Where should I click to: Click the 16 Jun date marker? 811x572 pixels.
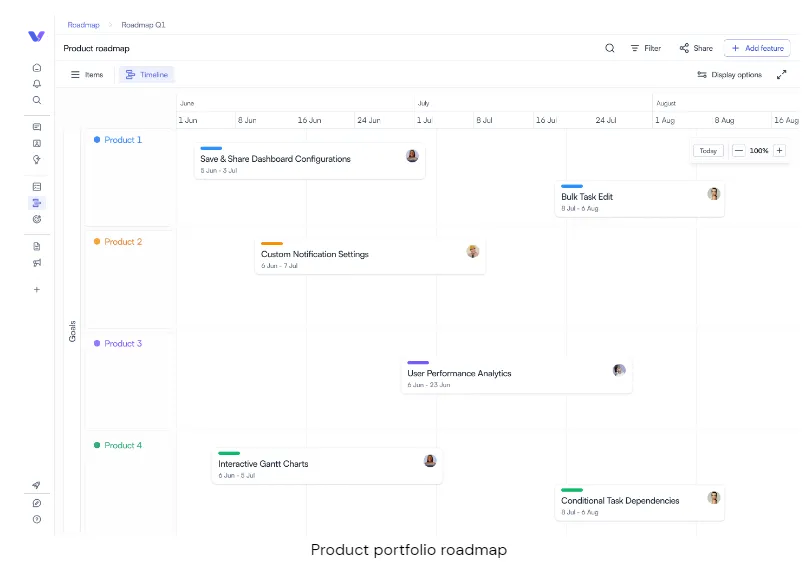tap(309, 120)
